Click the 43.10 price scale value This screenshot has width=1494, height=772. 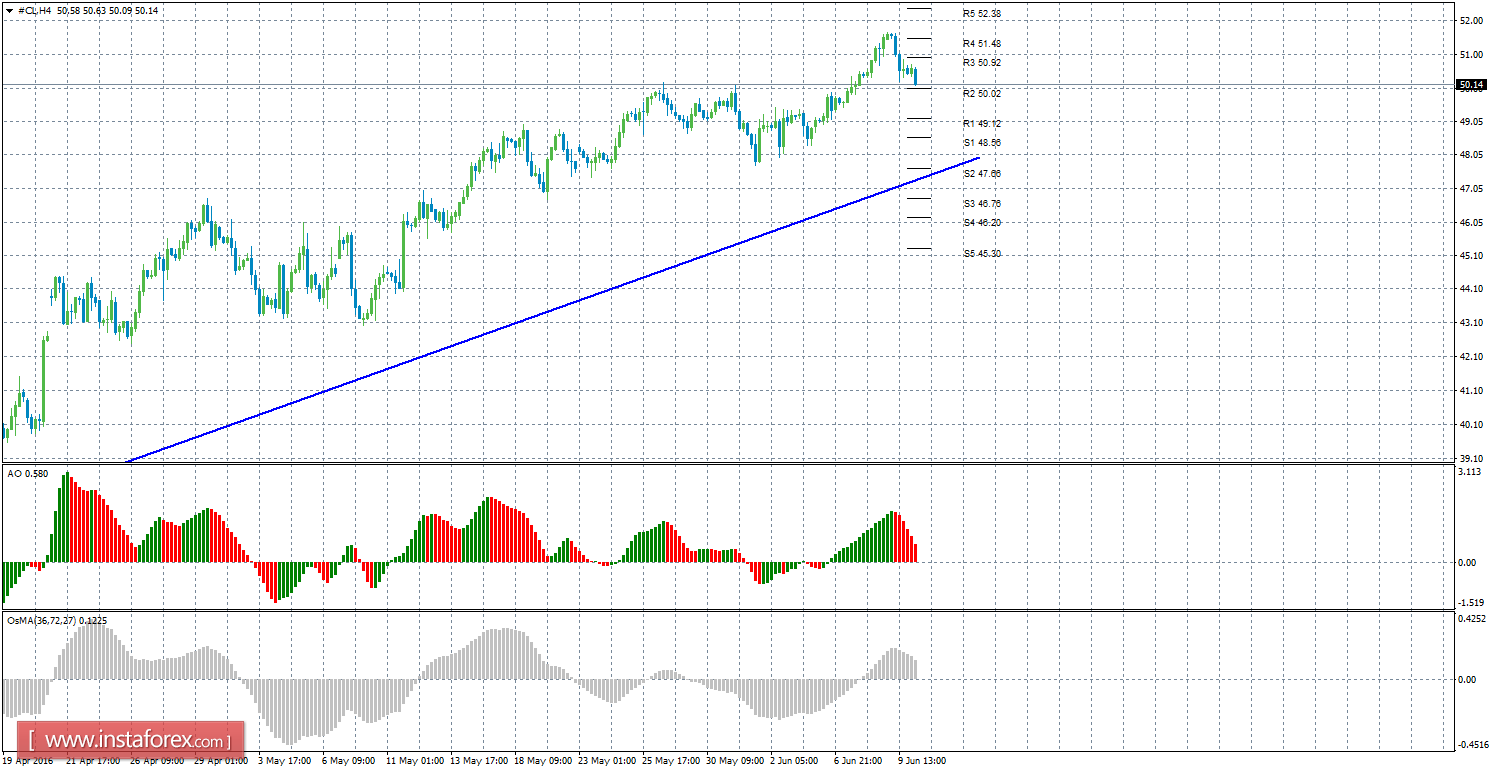tap(1471, 323)
